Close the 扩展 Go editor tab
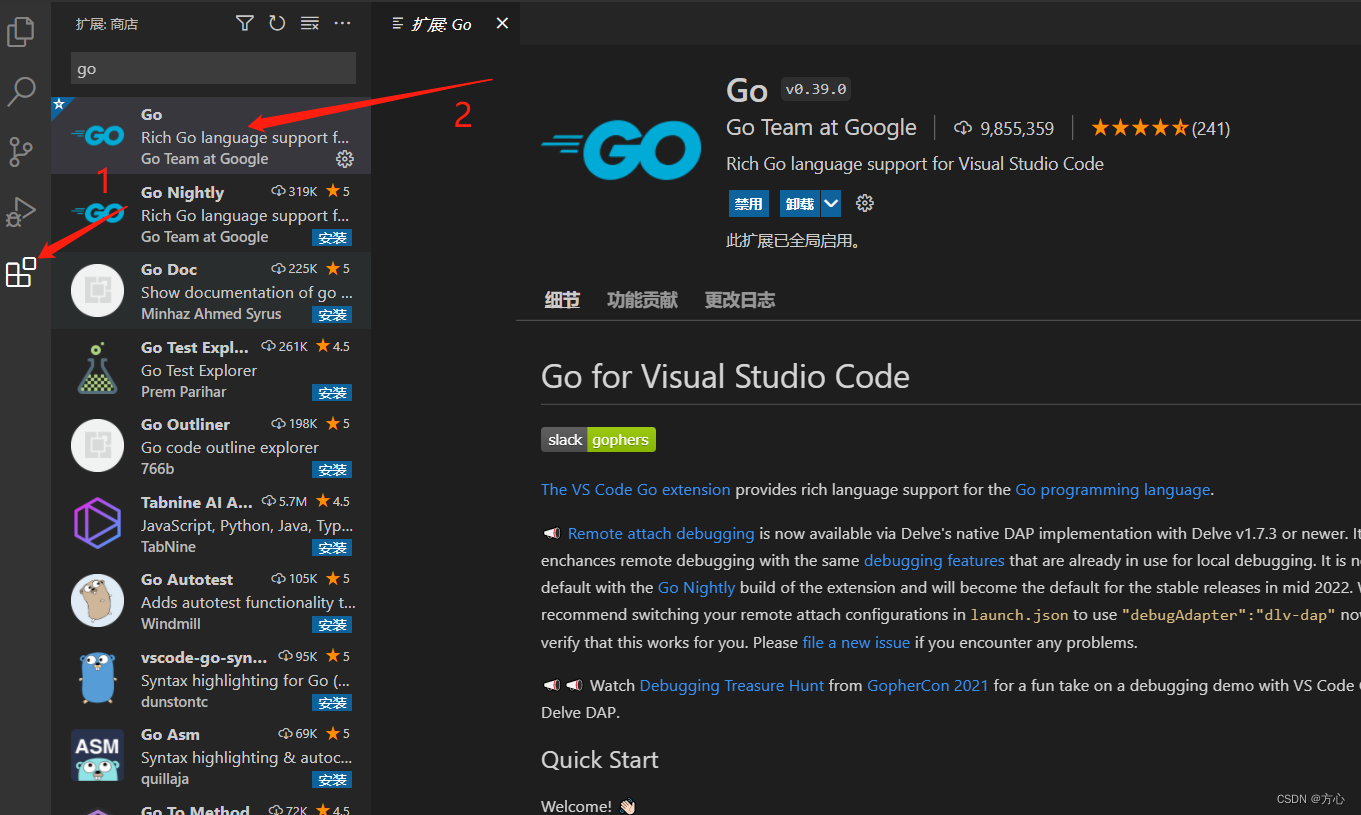This screenshot has width=1361, height=815. [502, 23]
